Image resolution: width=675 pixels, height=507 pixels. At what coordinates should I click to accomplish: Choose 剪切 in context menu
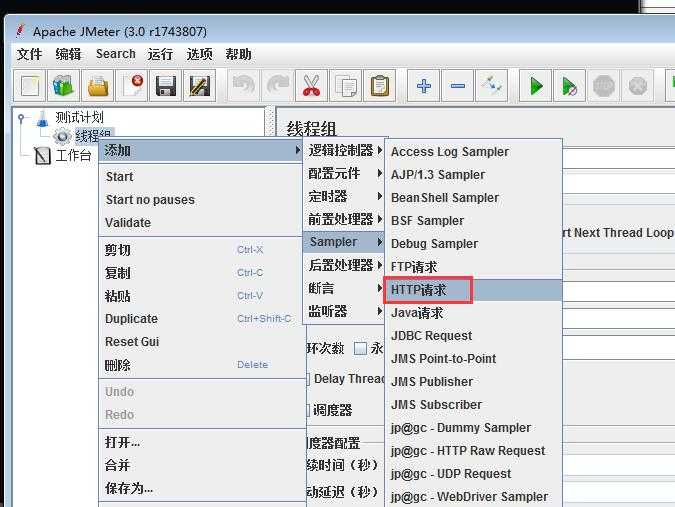pyautogui.click(x=201, y=250)
